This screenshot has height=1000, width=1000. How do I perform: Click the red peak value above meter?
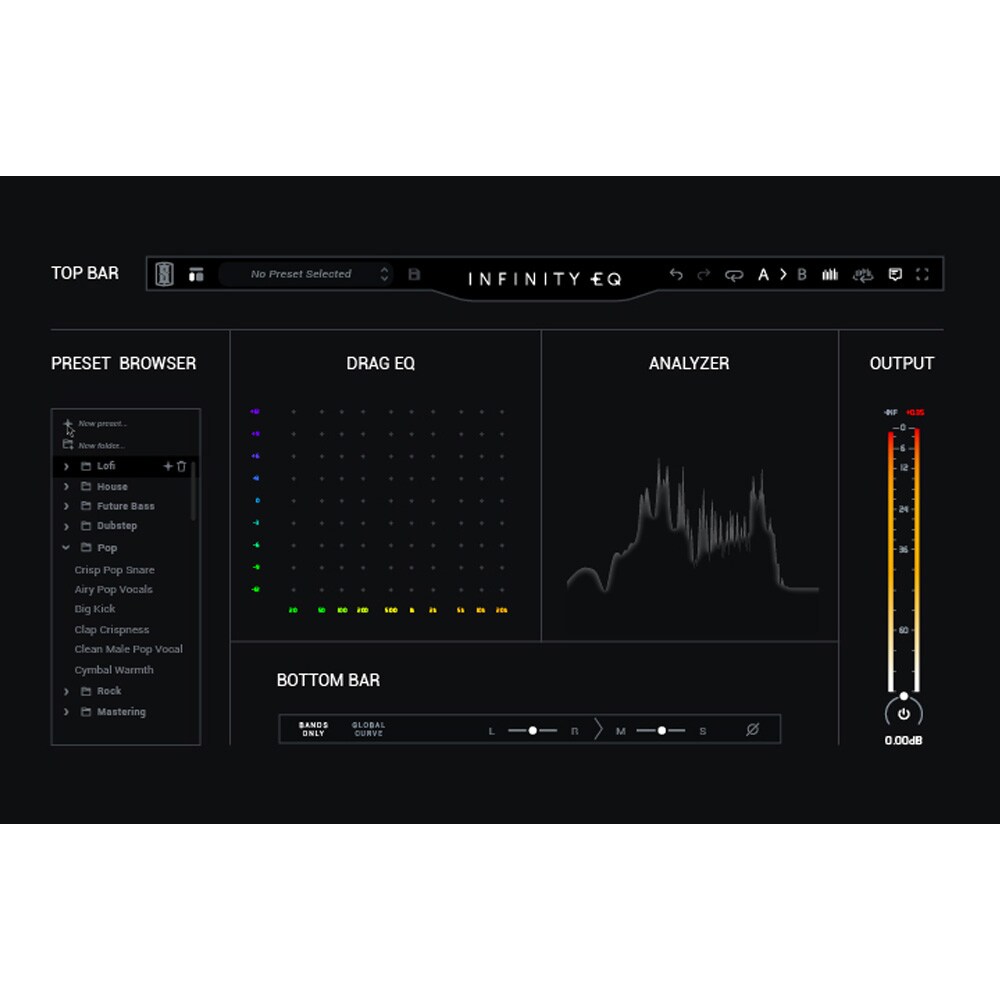point(915,413)
